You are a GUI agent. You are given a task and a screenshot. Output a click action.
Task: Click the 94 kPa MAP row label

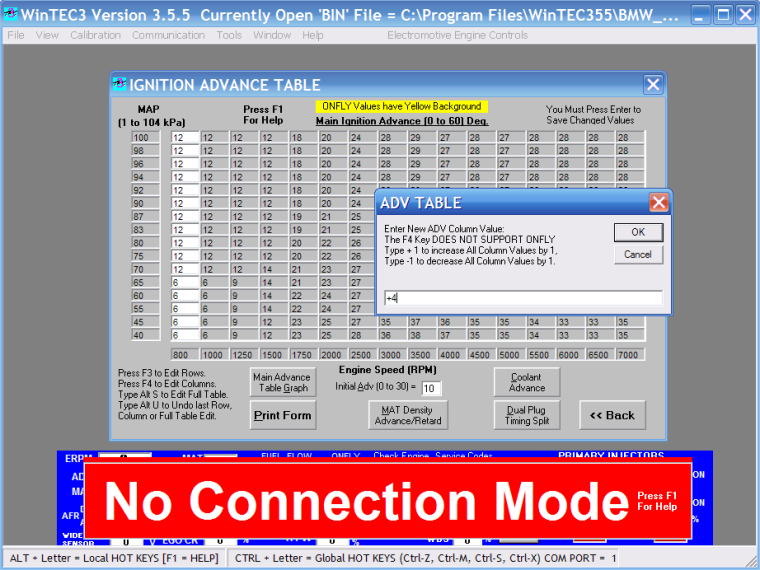point(145,177)
